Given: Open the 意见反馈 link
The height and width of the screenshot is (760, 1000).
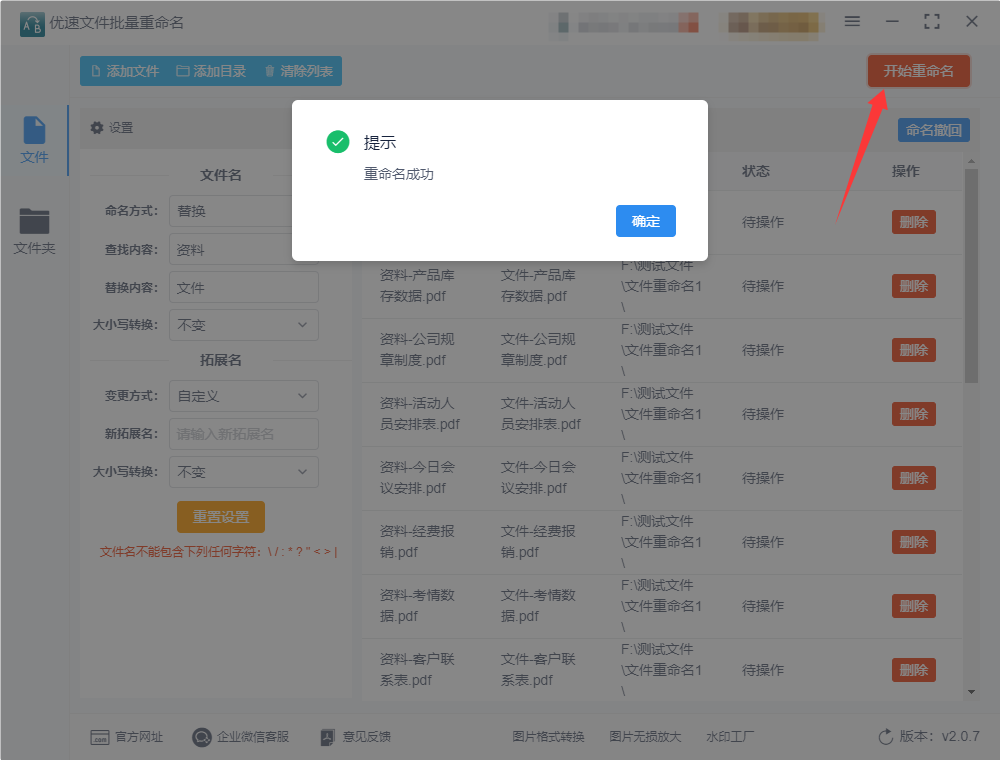Looking at the screenshot, I should (x=355, y=737).
